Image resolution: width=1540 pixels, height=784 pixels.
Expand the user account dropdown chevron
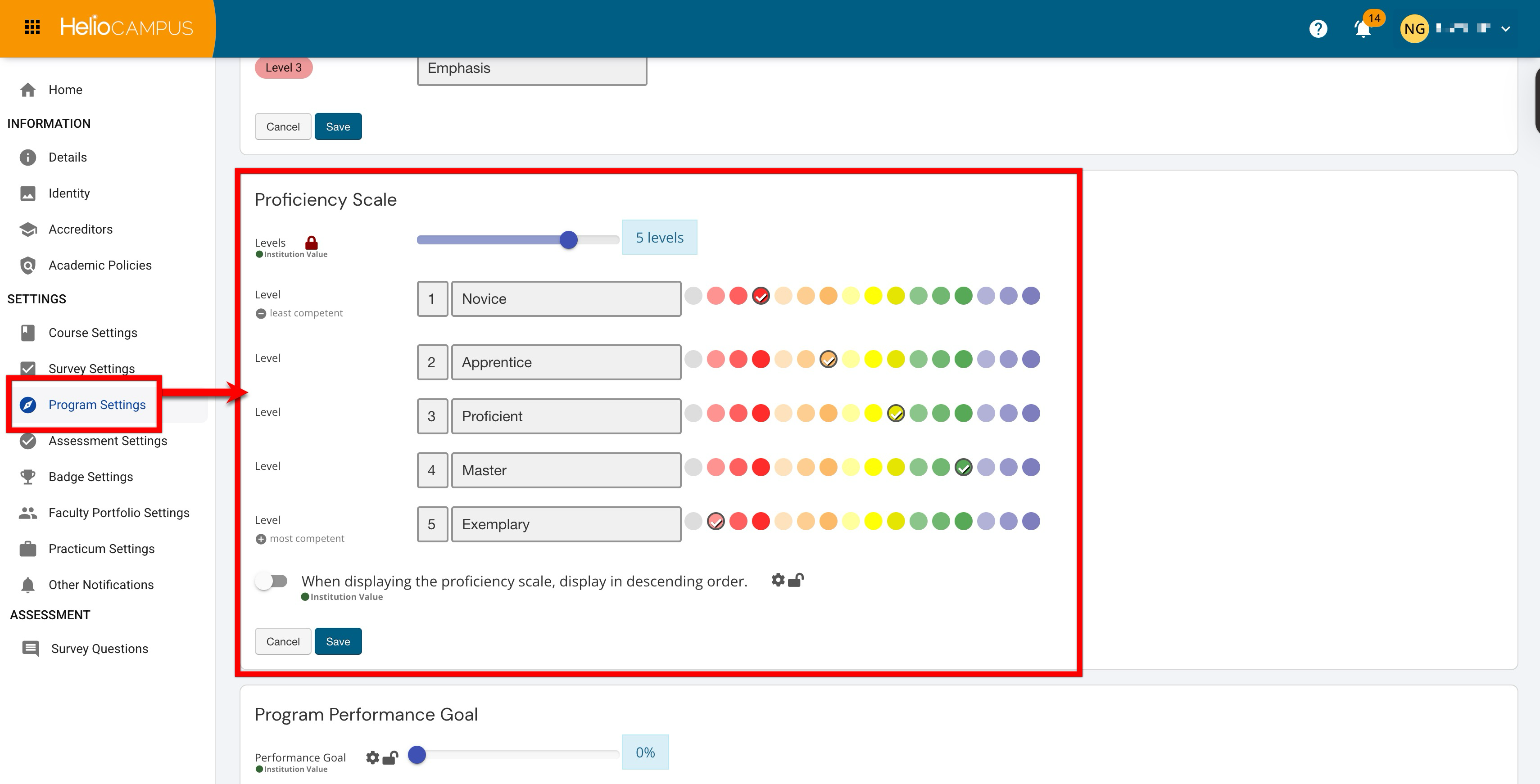coord(1505,29)
